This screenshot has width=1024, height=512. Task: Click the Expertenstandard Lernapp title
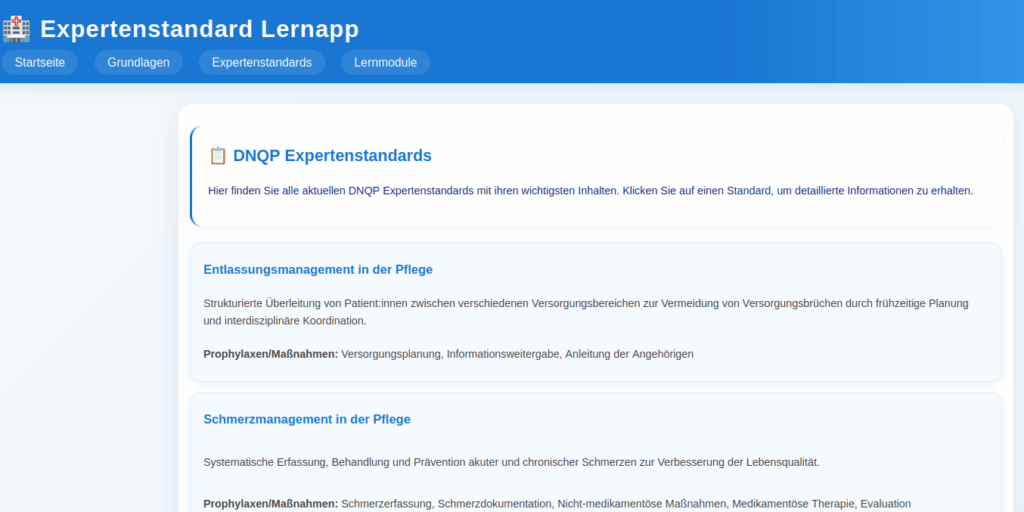point(199,29)
